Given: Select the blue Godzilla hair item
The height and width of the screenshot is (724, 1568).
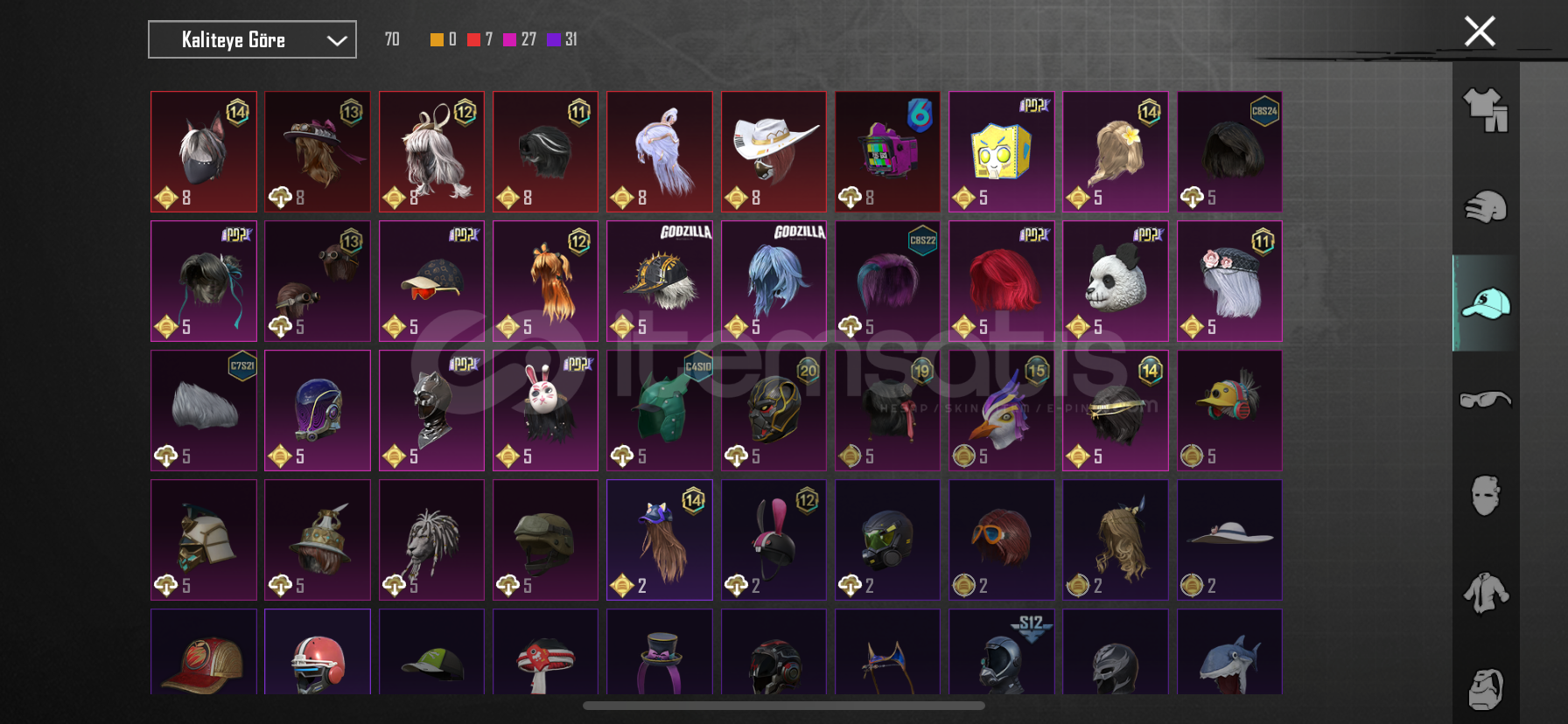Looking at the screenshot, I should coord(773,281).
